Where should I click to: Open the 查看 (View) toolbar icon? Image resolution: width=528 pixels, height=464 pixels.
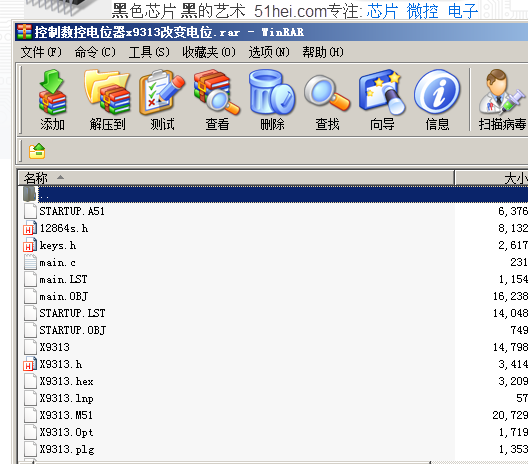[x=217, y=100]
